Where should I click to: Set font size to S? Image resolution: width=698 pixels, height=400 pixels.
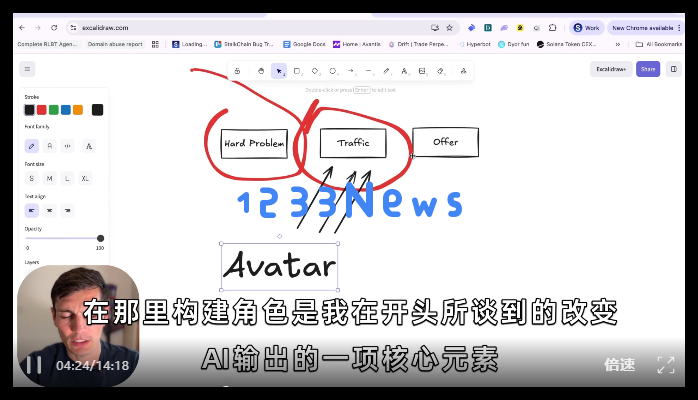point(32,178)
